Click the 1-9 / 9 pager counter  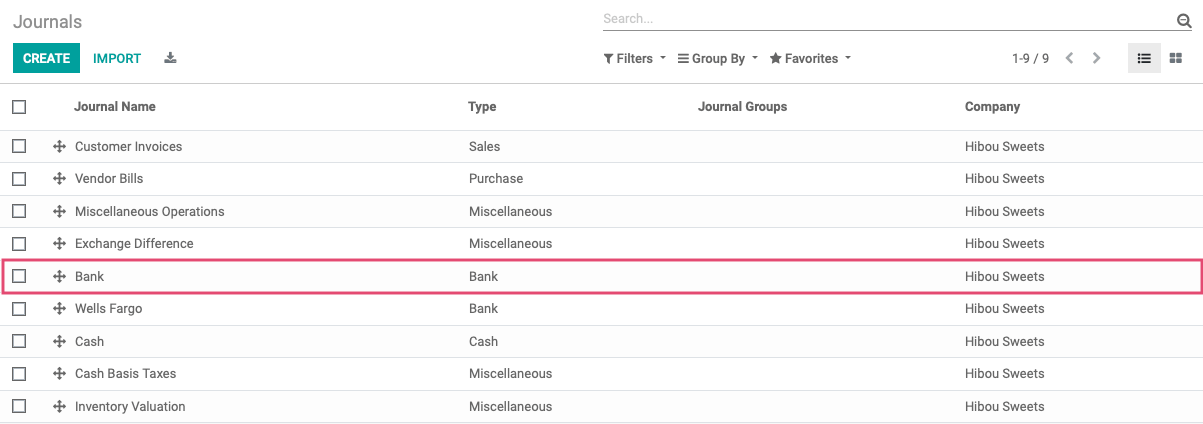[1030, 59]
